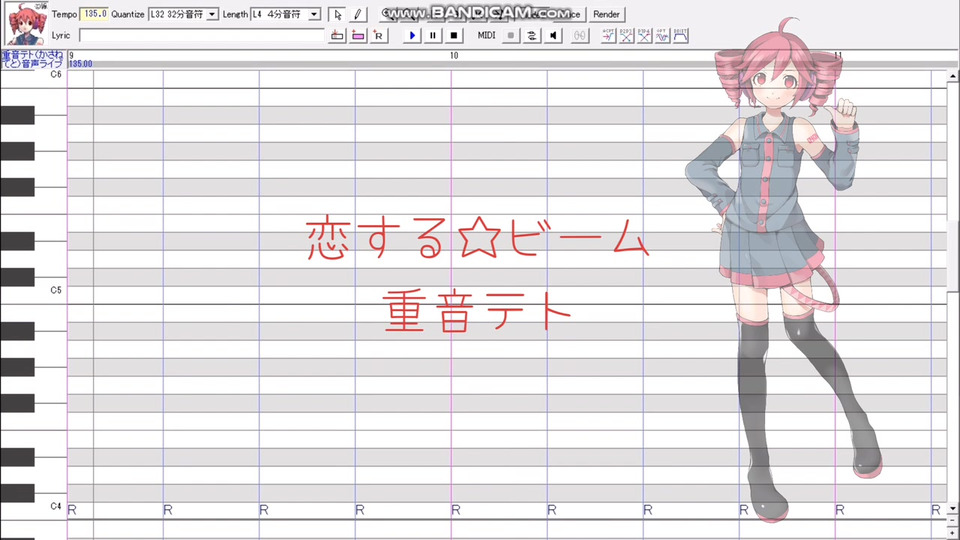The height and width of the screenshot is (540, 960).
Task: Focus the Lyric text field
Action: (x=201, y=36)
